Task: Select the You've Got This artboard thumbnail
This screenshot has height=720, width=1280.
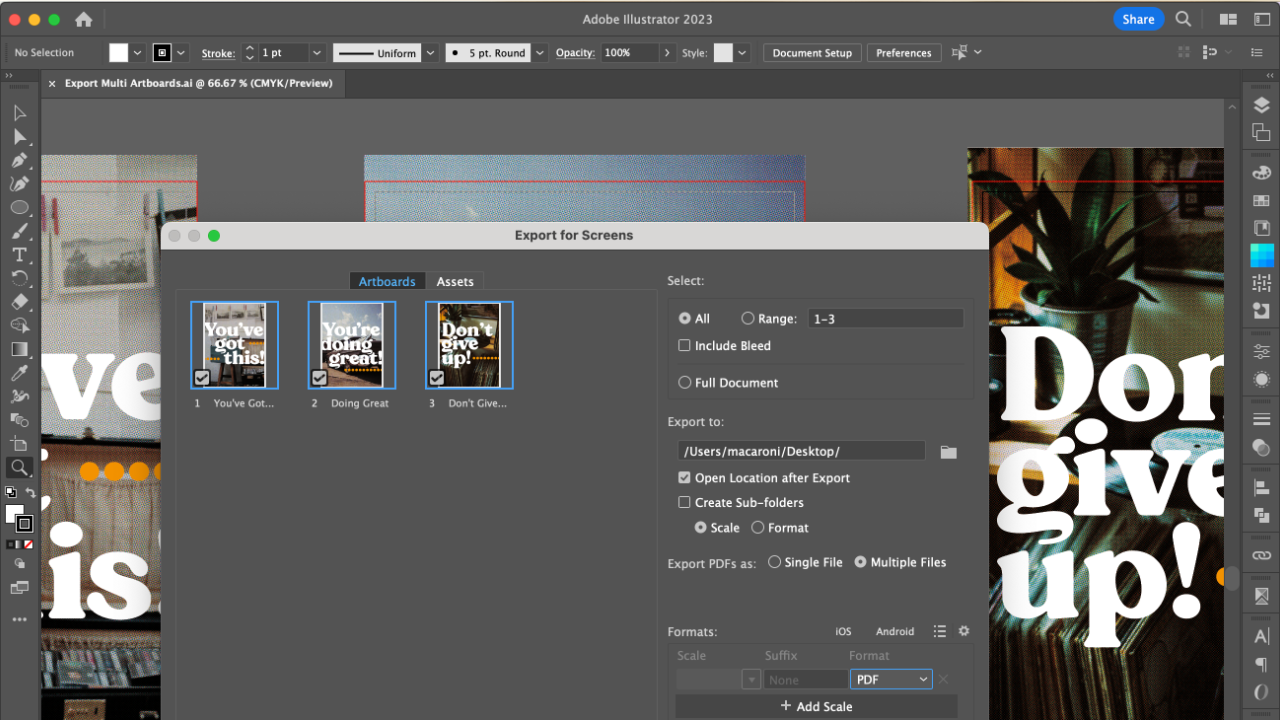Action: (234, 345)
